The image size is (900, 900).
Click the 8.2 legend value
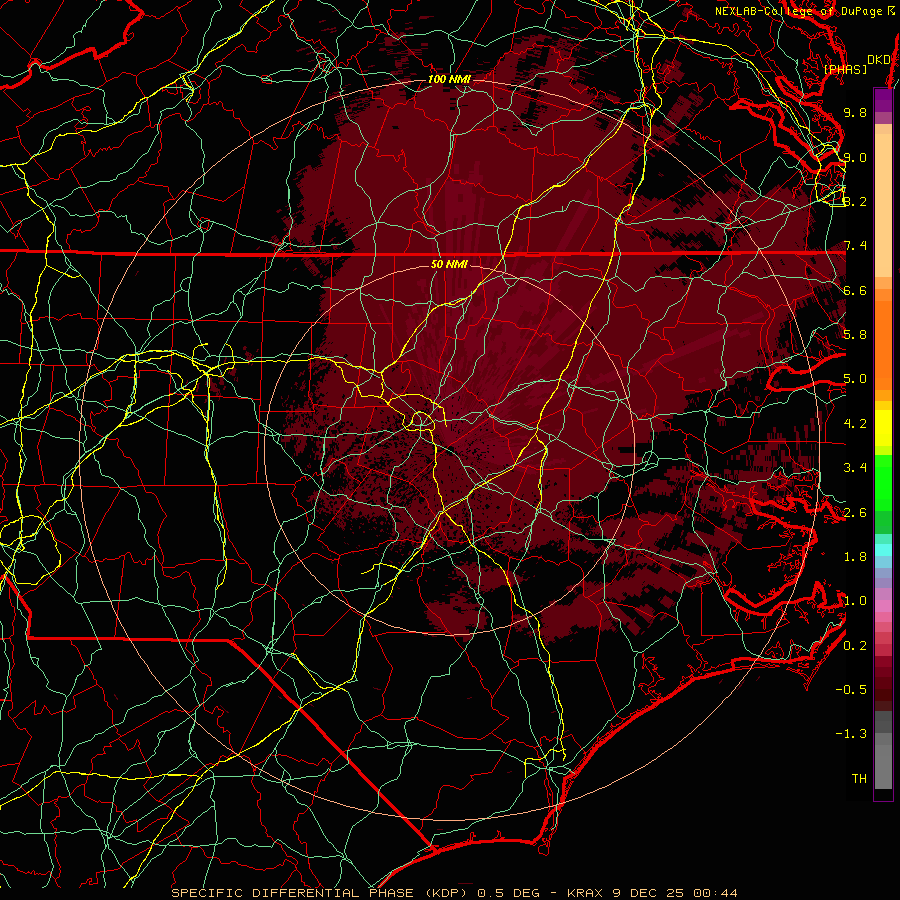(855, 201)
